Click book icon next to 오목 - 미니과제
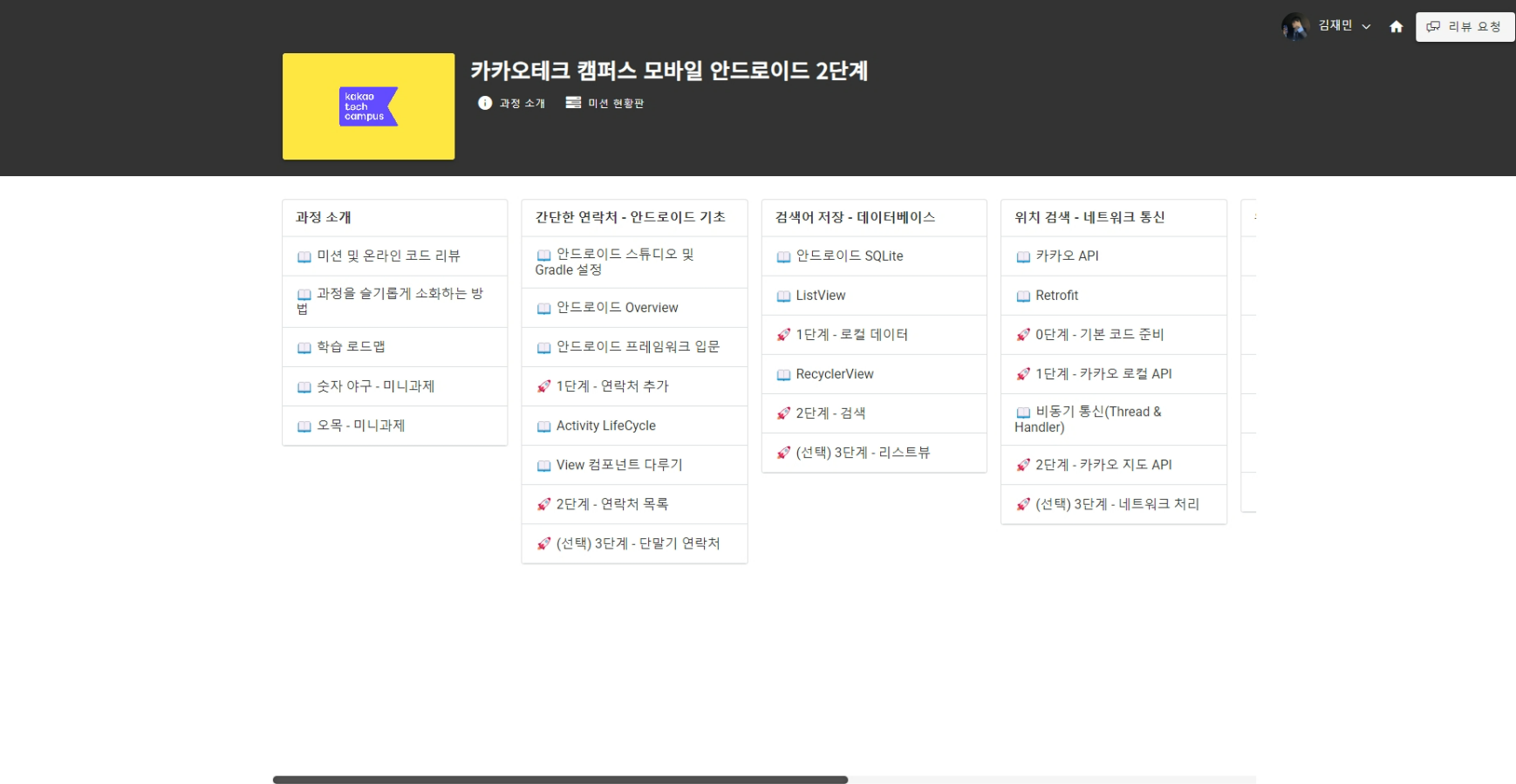This screenshot has height=784, width=1516. click(304, 426)
